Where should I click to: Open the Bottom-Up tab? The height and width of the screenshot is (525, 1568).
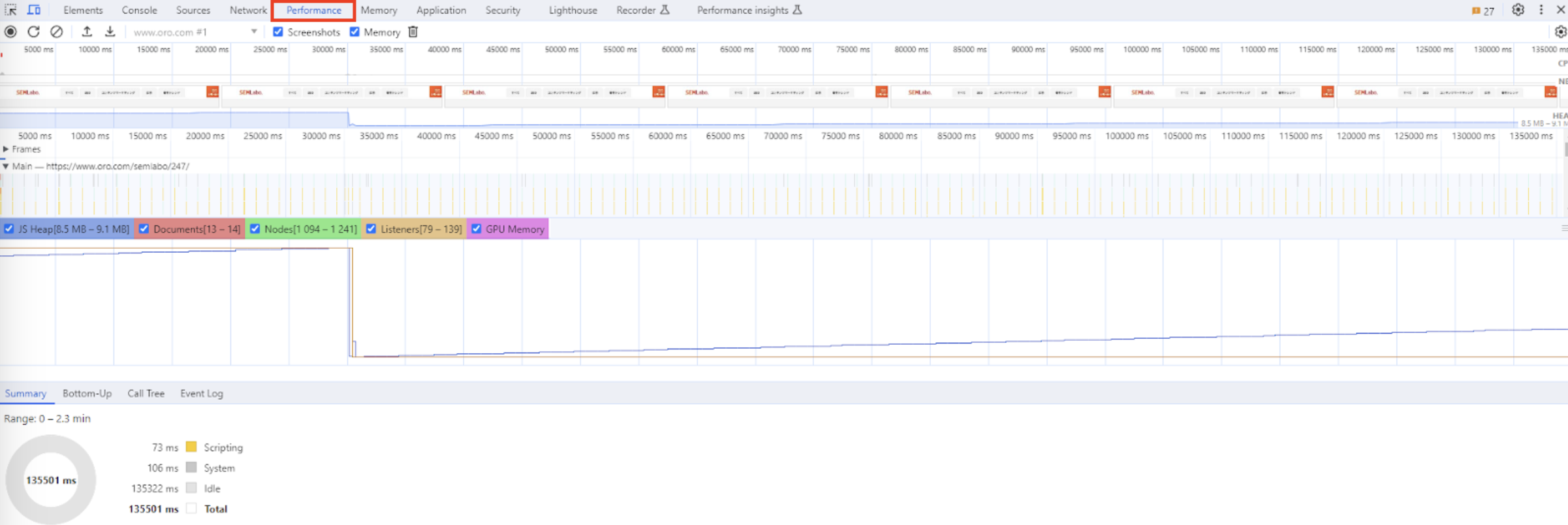click(x=87, y=394)
